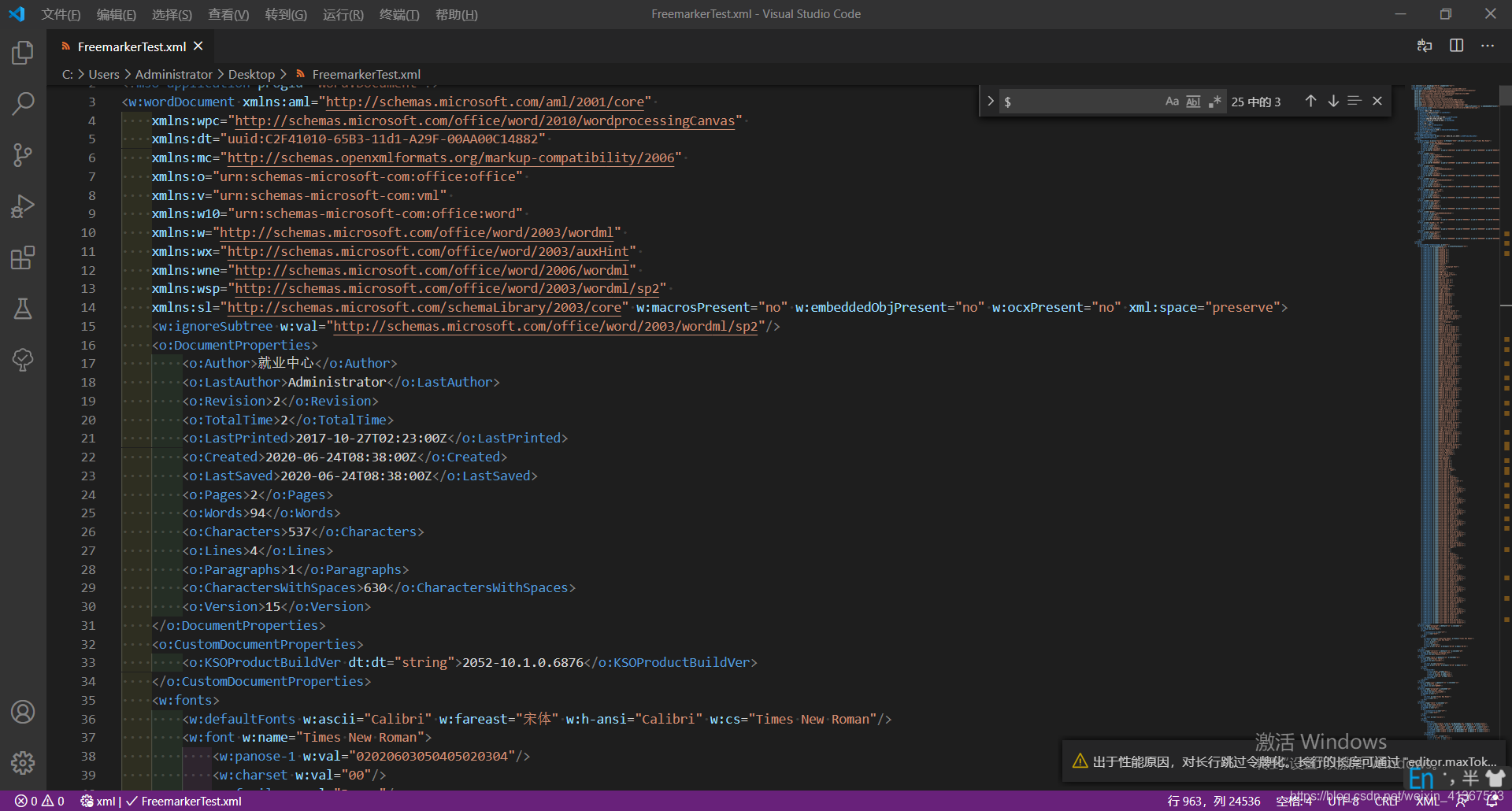Open Source Control view
Screen dimensions: 1512x811
23,154
